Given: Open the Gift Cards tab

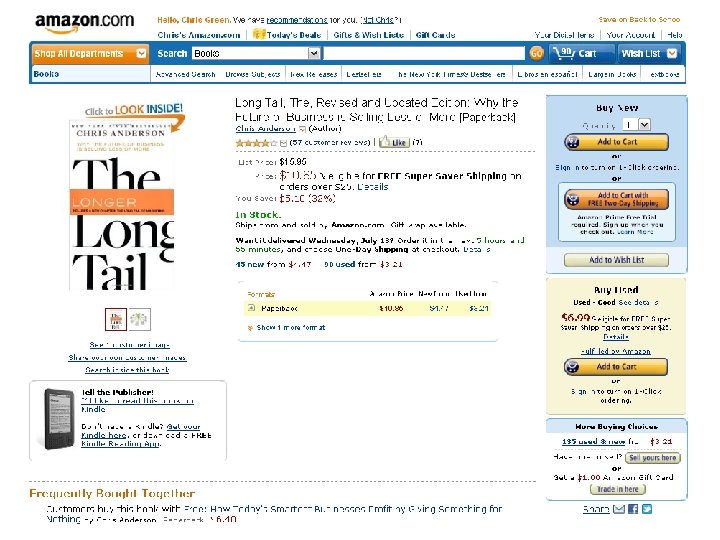Looking at the screenshot, I should (435, 35).
